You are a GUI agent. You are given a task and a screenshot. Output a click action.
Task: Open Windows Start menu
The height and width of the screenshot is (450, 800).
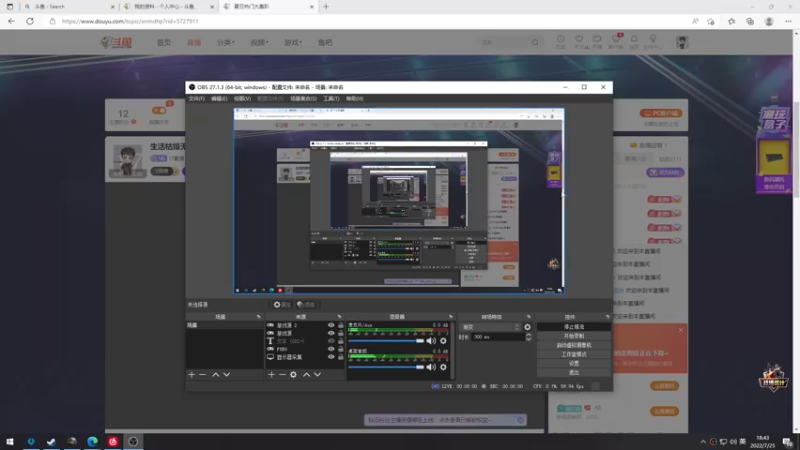coord(10,442)
